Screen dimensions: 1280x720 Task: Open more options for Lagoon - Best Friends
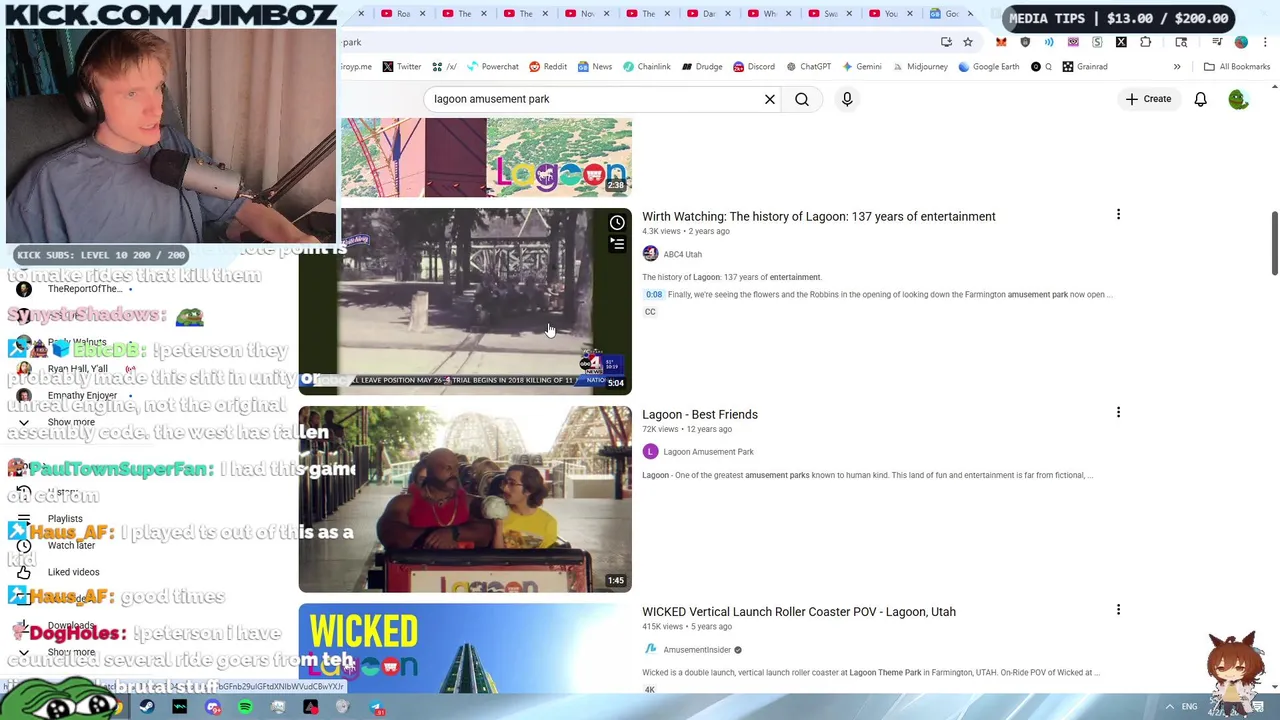coord(1118,412)
